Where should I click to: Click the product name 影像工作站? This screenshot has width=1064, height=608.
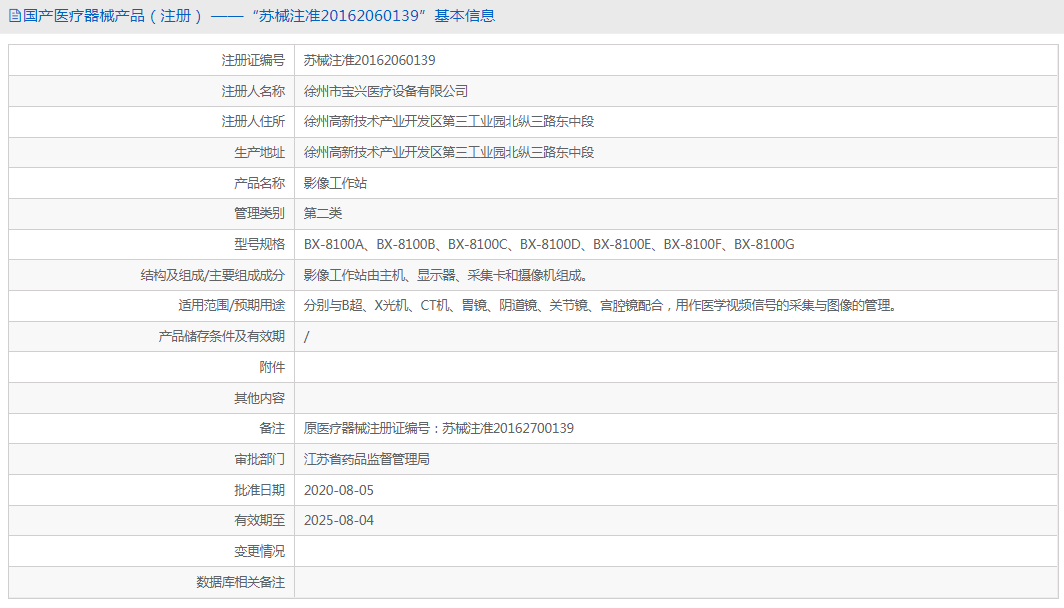point(335,183)
